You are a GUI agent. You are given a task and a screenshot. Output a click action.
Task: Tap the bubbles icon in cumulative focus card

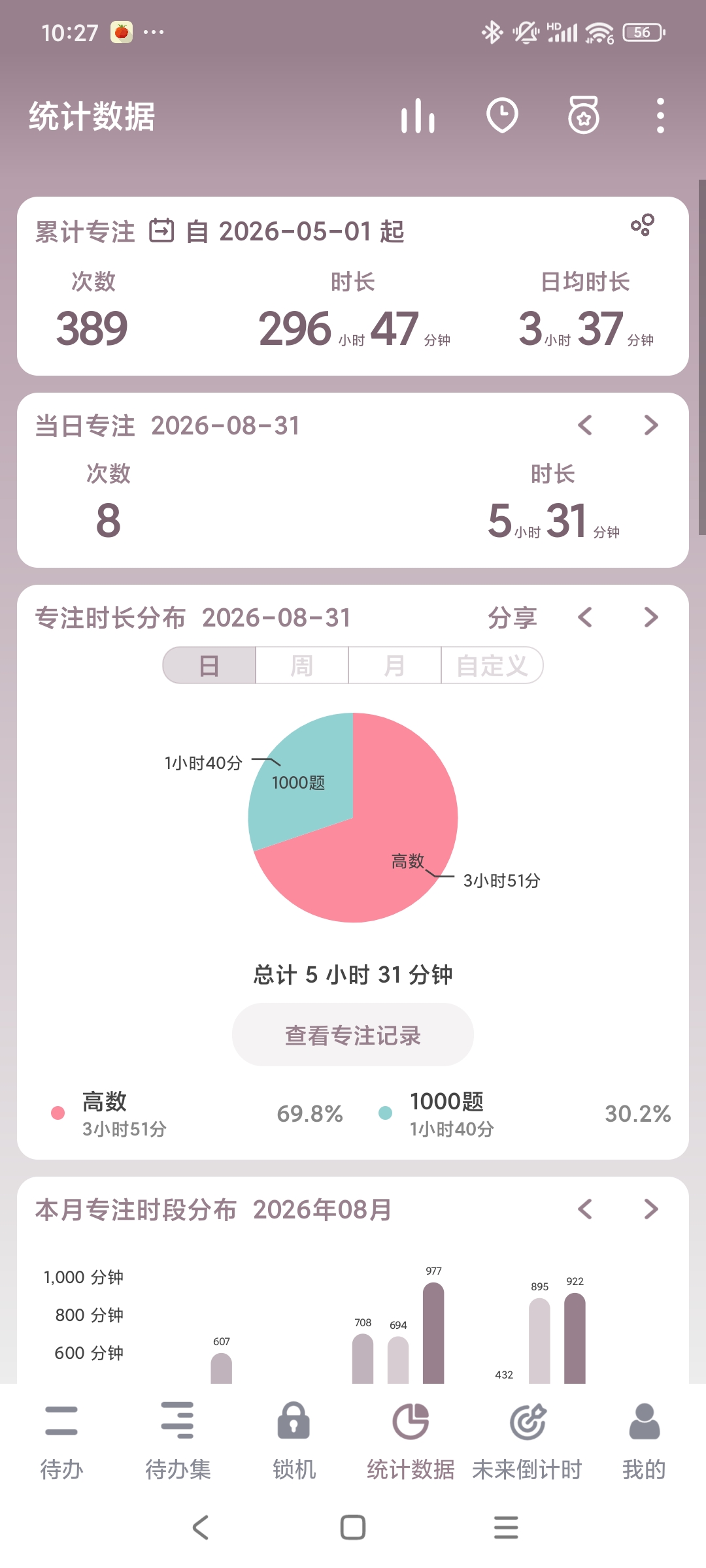[x=643, y=225]
